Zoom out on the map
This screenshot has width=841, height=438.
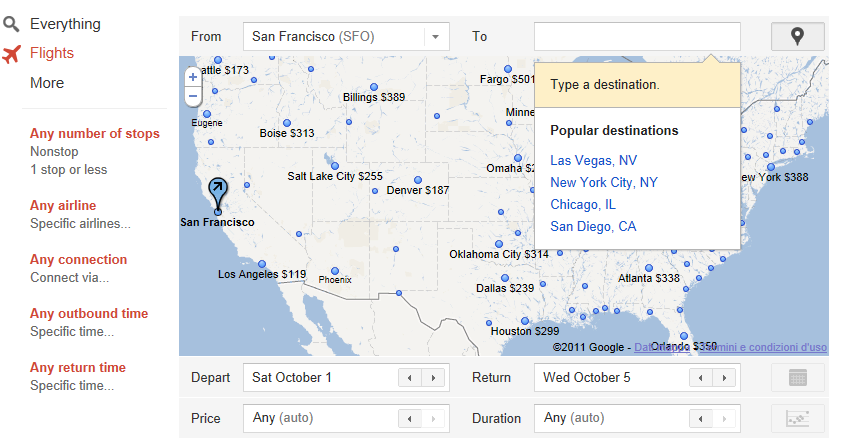click(192, 96)
